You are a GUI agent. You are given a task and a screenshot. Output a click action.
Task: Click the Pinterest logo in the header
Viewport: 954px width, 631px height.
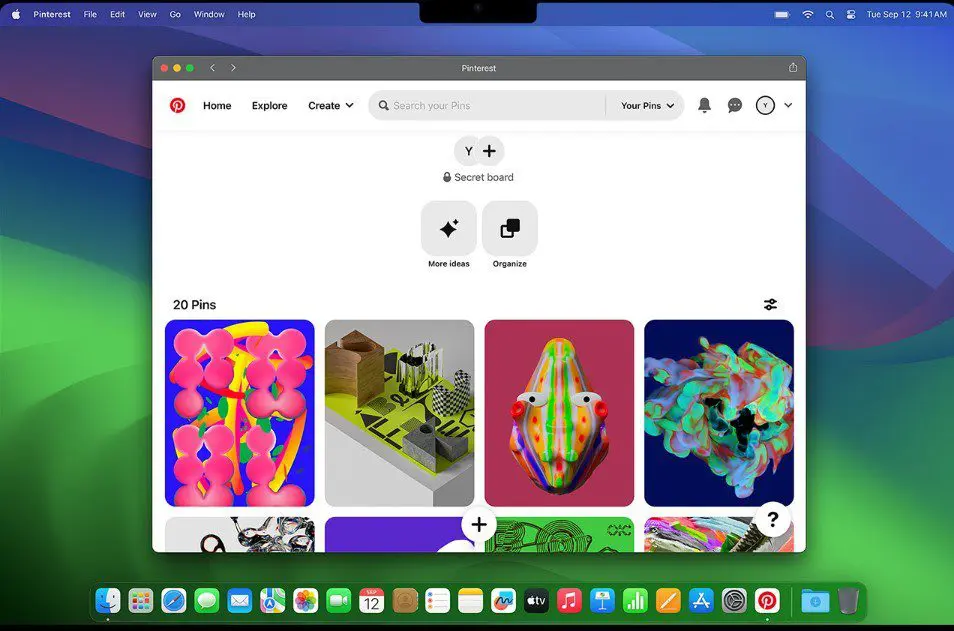click(177, 105)
